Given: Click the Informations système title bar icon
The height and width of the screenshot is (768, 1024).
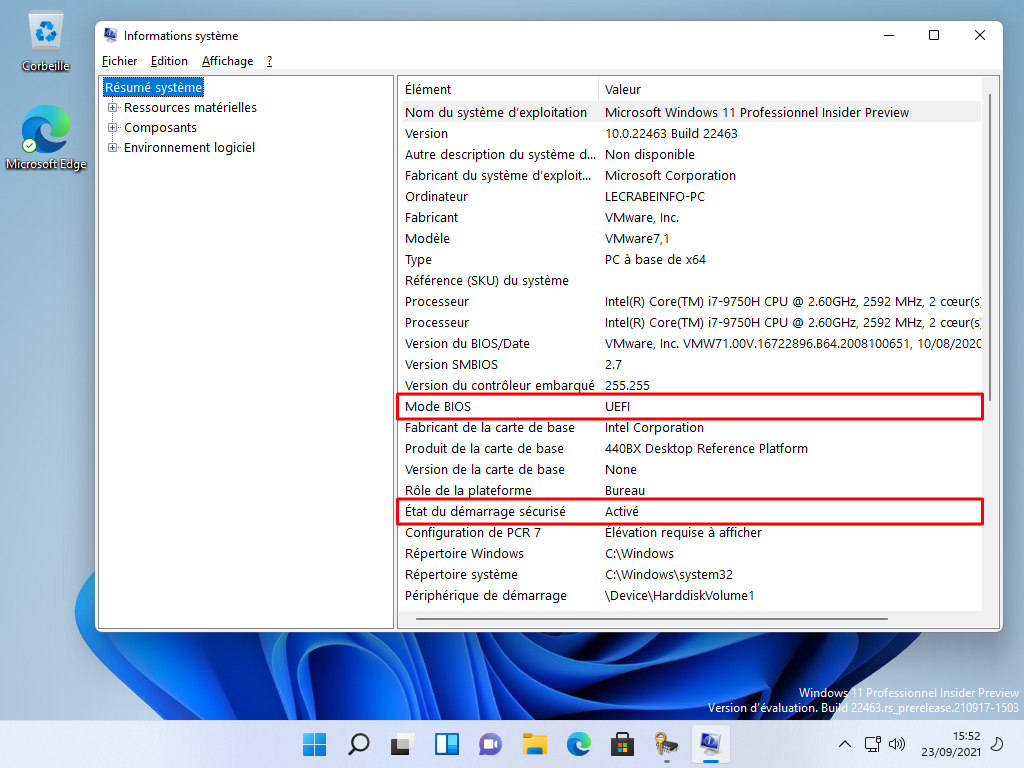Looking at the screenshot, I should click(x=110, y=35).
